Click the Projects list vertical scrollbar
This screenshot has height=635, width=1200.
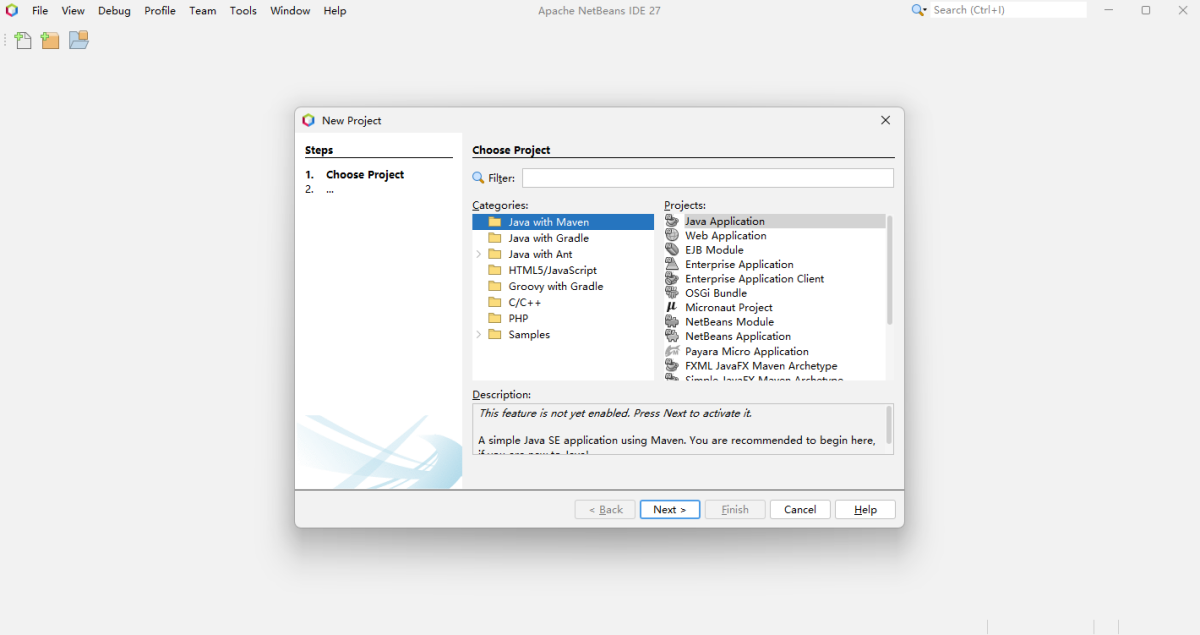click(x=889, y=270)
